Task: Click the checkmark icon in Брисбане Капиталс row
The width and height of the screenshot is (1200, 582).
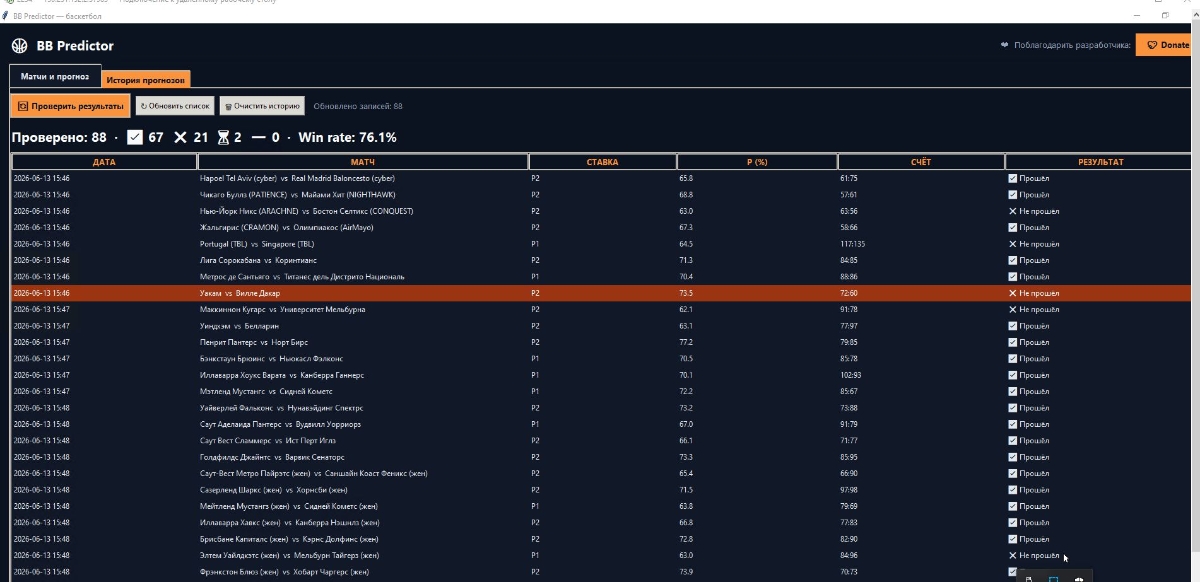Action: 1013,539
